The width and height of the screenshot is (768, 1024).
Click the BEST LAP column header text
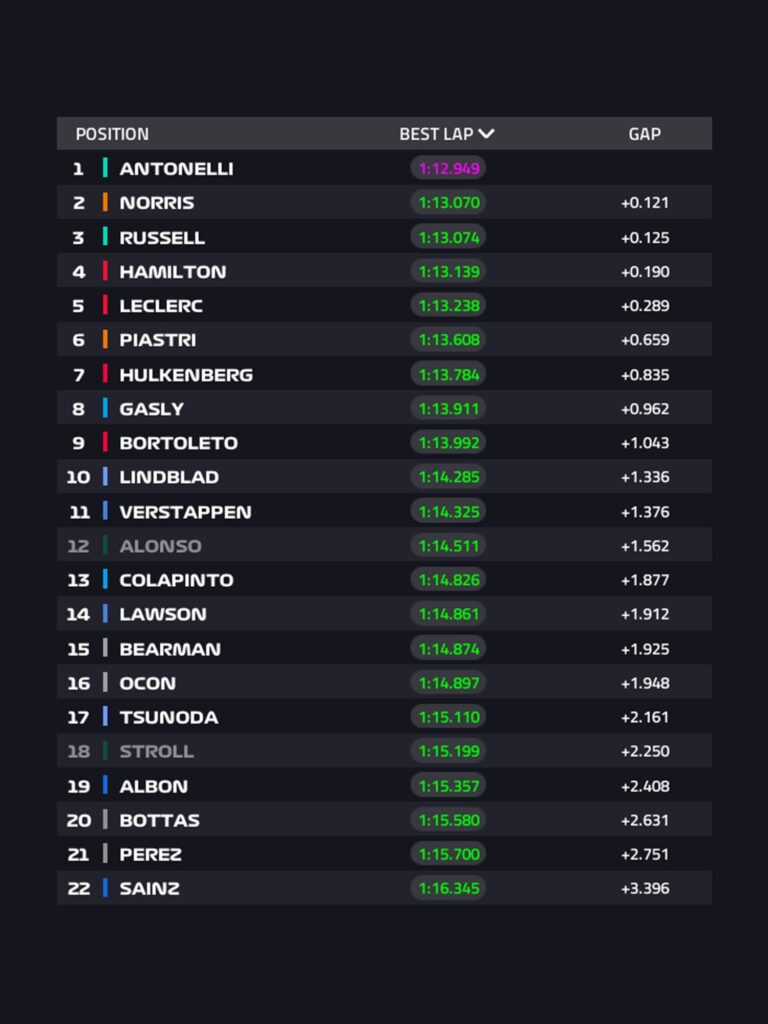[x=436, y=134]
